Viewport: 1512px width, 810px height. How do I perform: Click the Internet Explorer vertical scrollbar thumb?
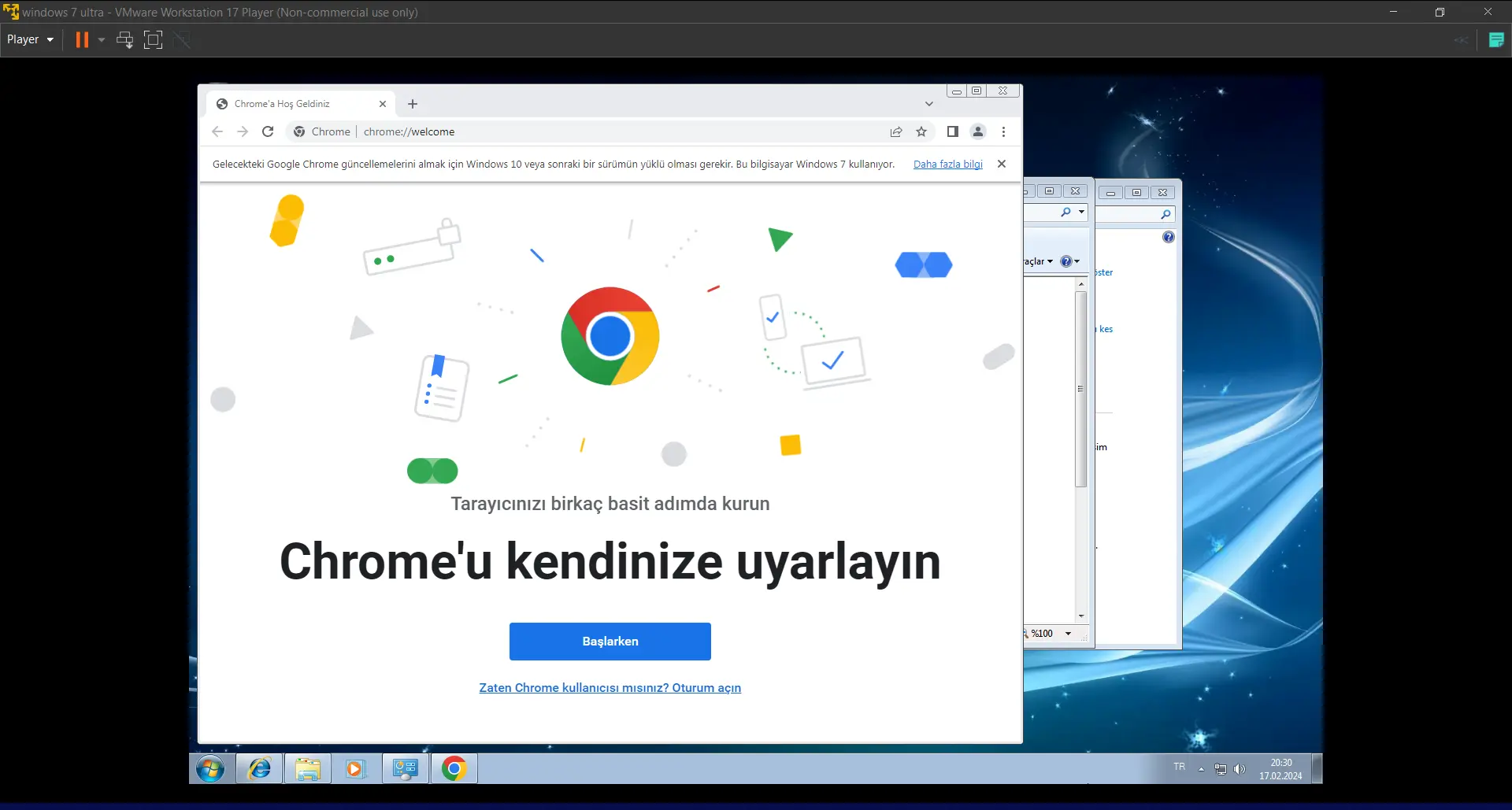pyautogui.click(x=1081, y=389)
